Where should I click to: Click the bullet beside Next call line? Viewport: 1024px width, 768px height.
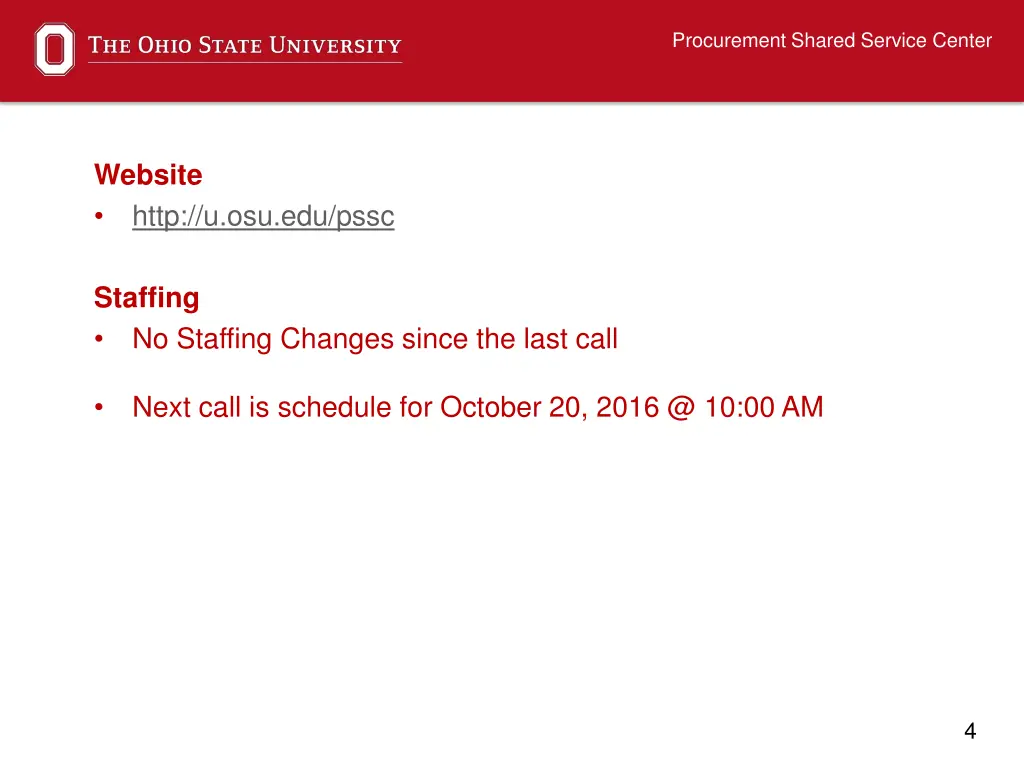(x=99, y=408)
